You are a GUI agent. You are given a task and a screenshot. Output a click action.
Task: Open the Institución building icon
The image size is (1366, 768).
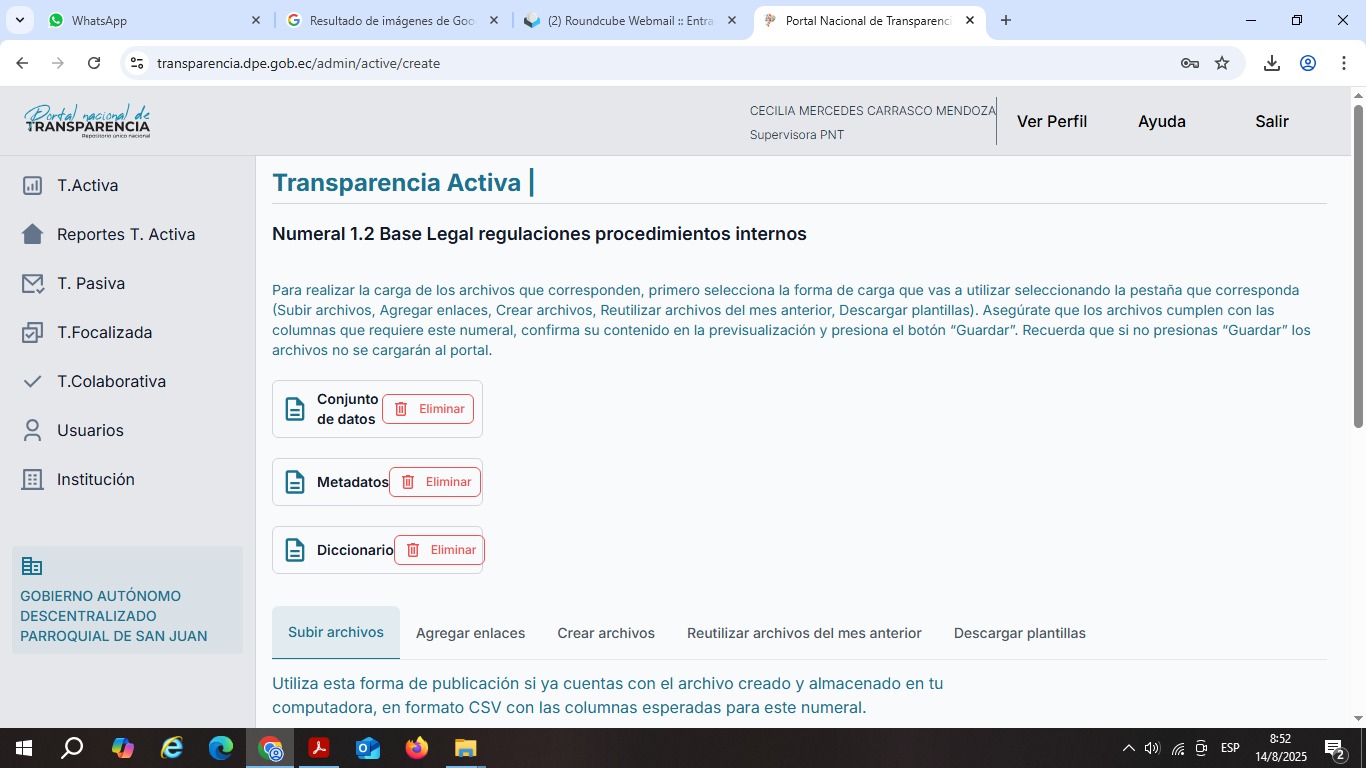click(33, 480)
